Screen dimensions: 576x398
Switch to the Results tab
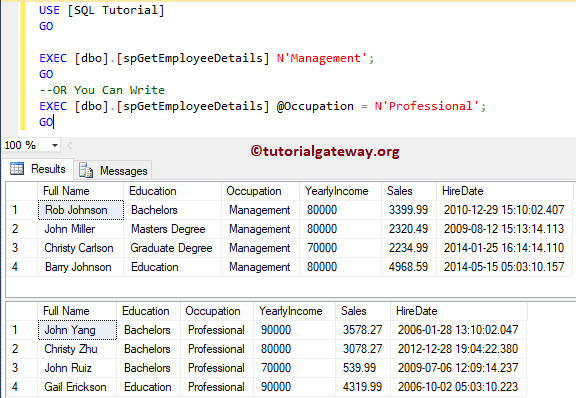(x=38, y=169)
